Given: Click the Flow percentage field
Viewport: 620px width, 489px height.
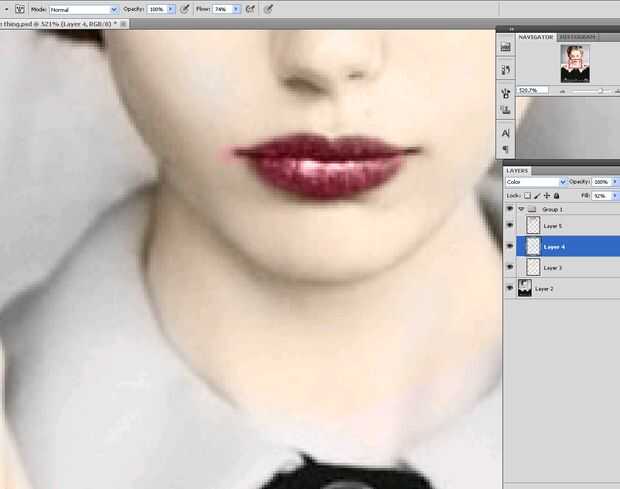Looking at the screenshot, I should point(222,9).
